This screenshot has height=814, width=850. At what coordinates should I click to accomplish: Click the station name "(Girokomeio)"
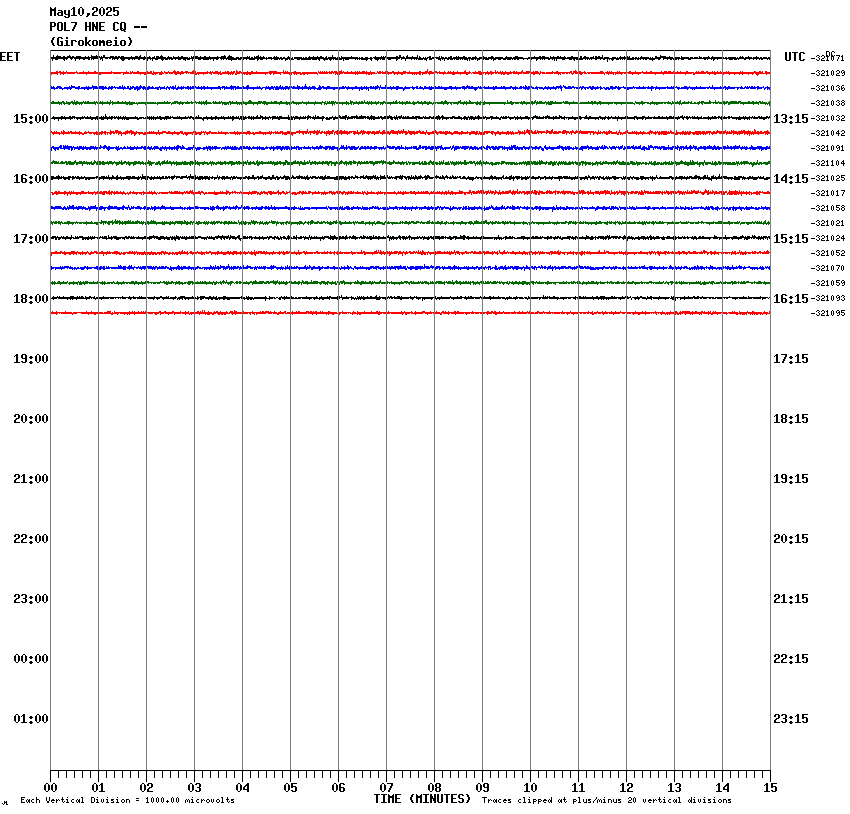[91, 42]
